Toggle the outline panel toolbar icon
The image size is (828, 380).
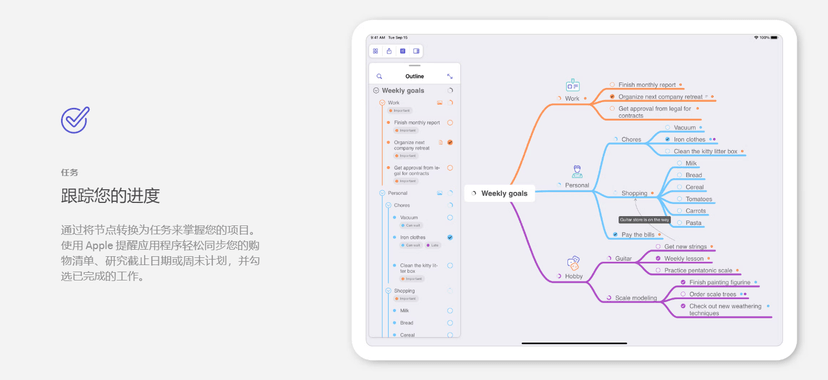point(402,51)
